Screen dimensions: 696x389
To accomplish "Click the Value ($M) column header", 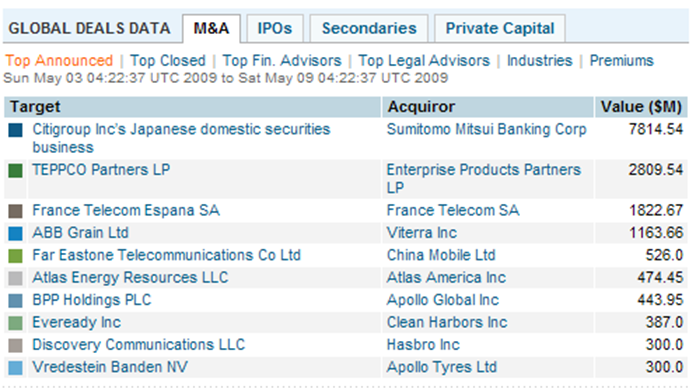I will [641, 107].
